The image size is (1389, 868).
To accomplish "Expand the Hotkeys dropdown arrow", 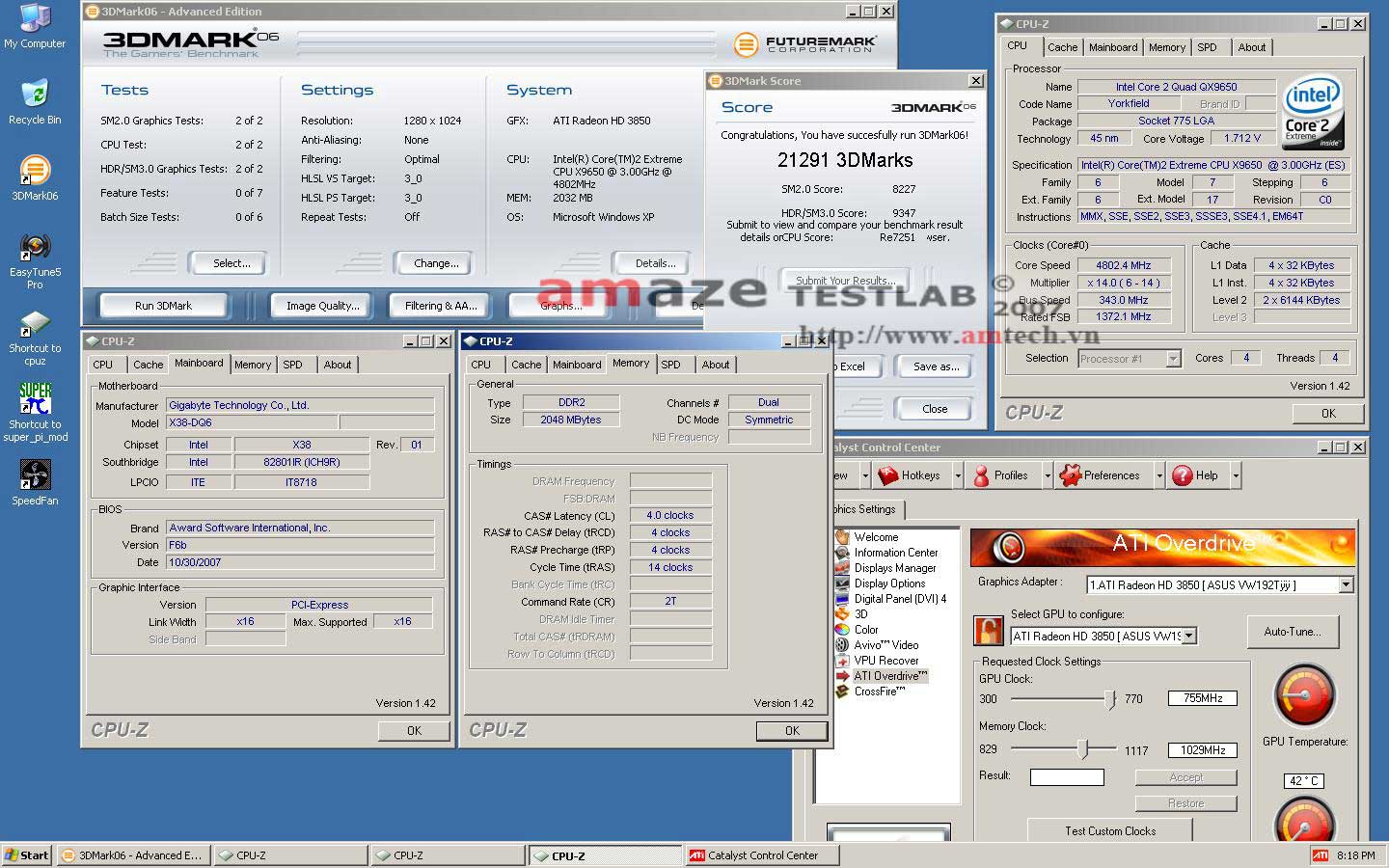I will [x=958, y=475].
